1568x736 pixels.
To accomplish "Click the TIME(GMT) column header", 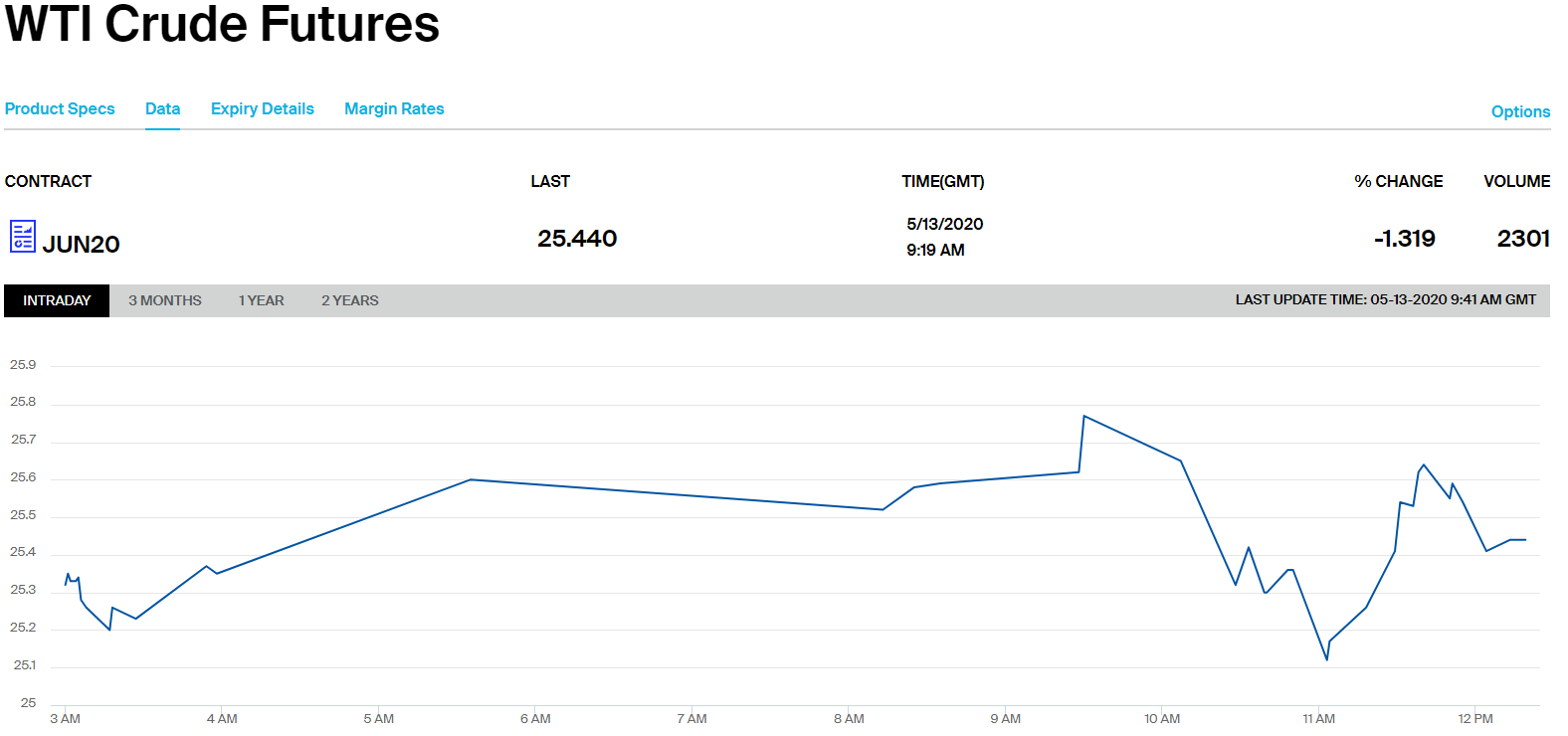I will tap(942, 182).
